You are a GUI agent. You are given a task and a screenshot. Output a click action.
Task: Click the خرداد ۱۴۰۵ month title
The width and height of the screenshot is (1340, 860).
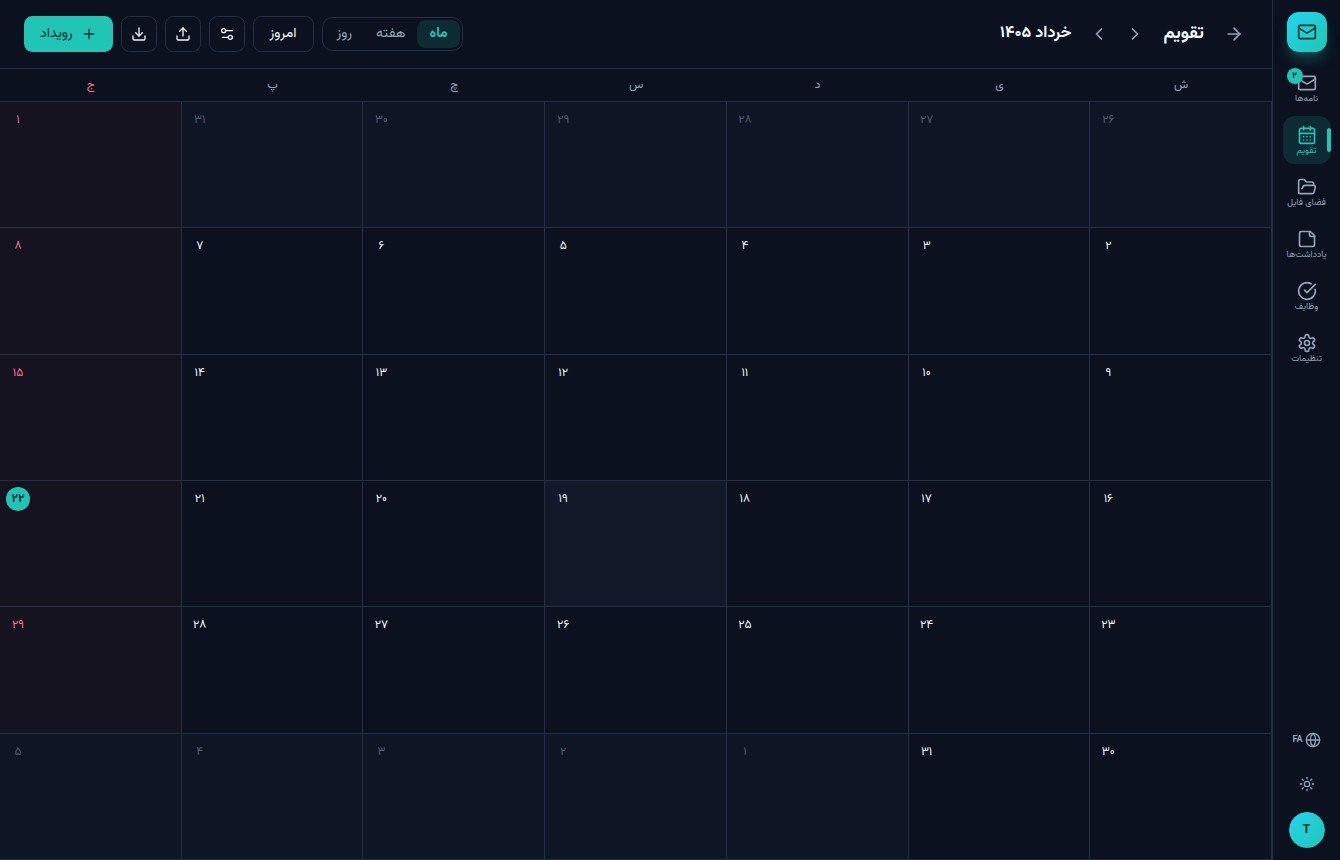(x=1035, y=33)
